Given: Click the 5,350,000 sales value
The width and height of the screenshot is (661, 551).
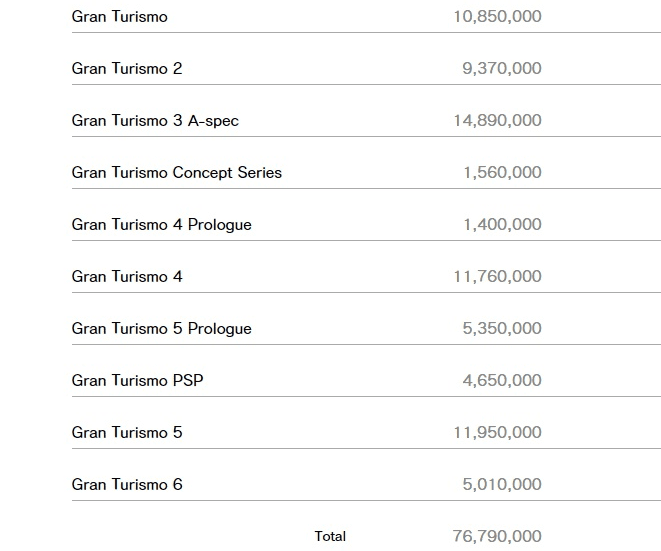Looking at the screenshot, I should pos(502,329).
